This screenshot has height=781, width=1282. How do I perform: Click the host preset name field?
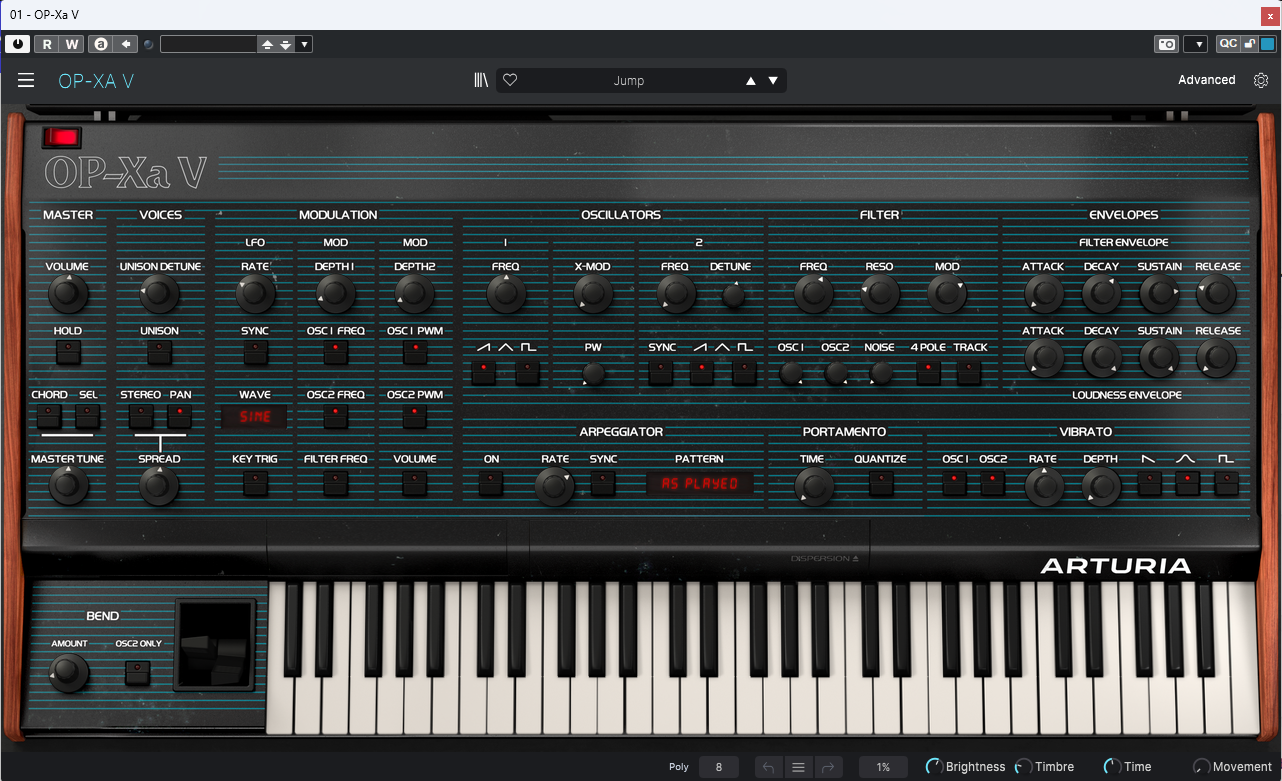pyautogui.click(x=209, y=44)
